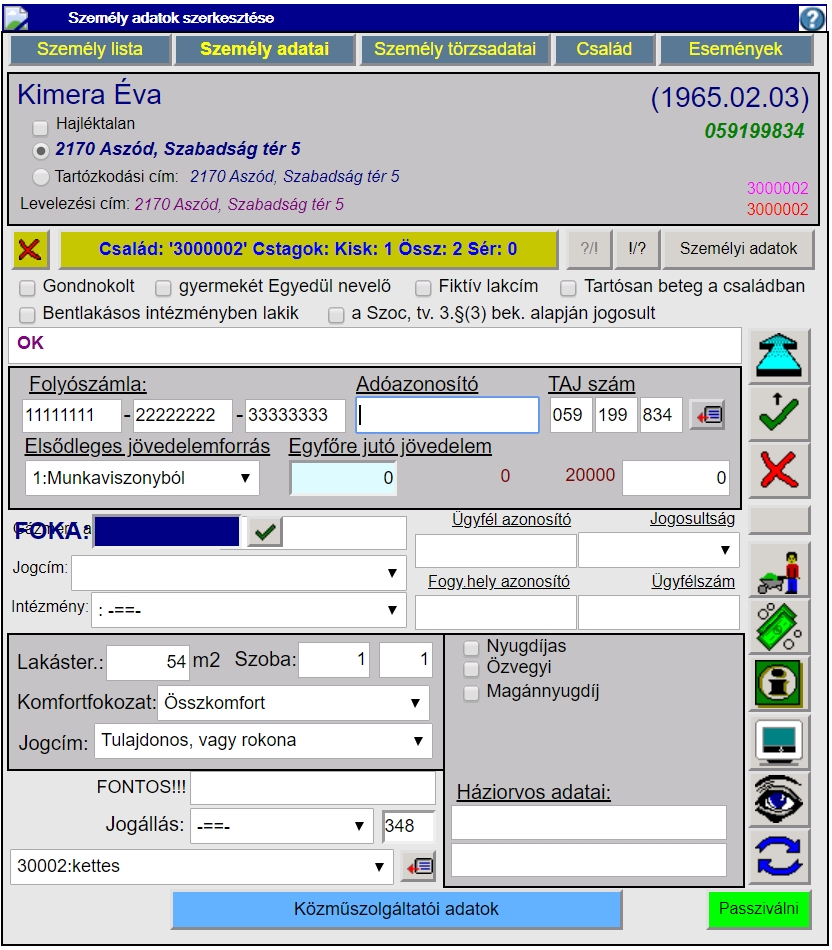Open the green info icon
This screenshot has height=950, width=832.
click(779, 684)
